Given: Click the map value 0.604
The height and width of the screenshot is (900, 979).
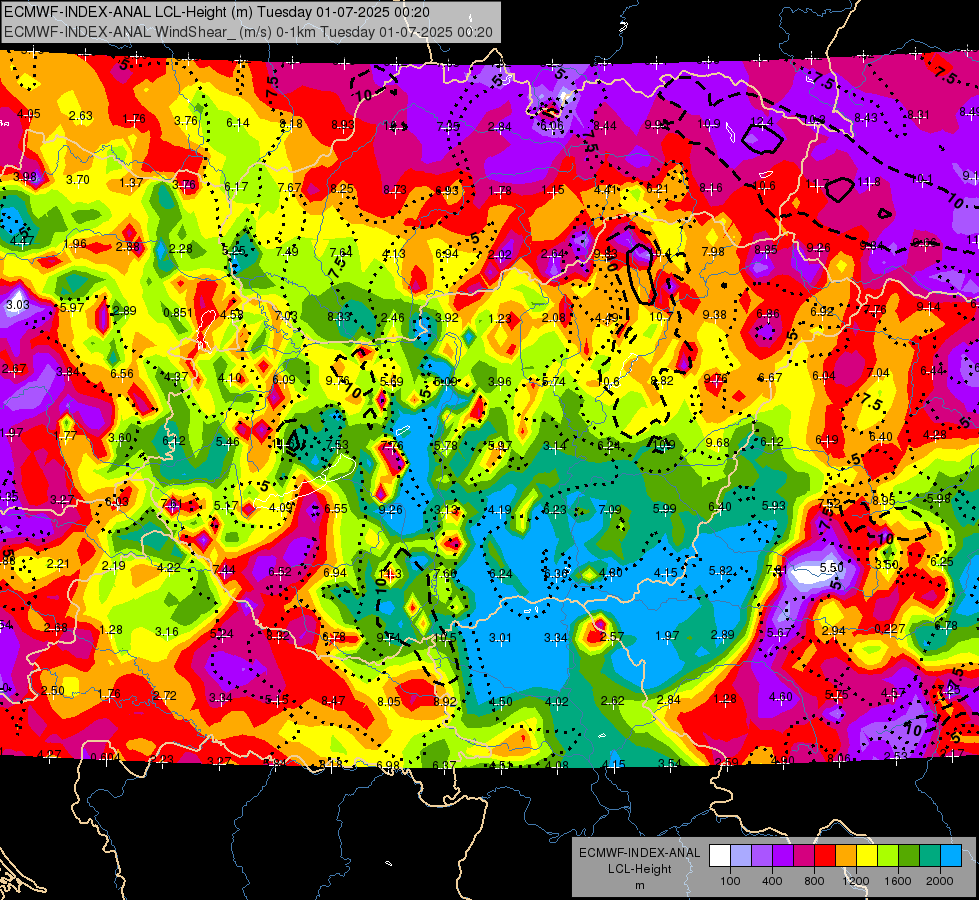Looking at the screenshot, I should pos(106,758).
